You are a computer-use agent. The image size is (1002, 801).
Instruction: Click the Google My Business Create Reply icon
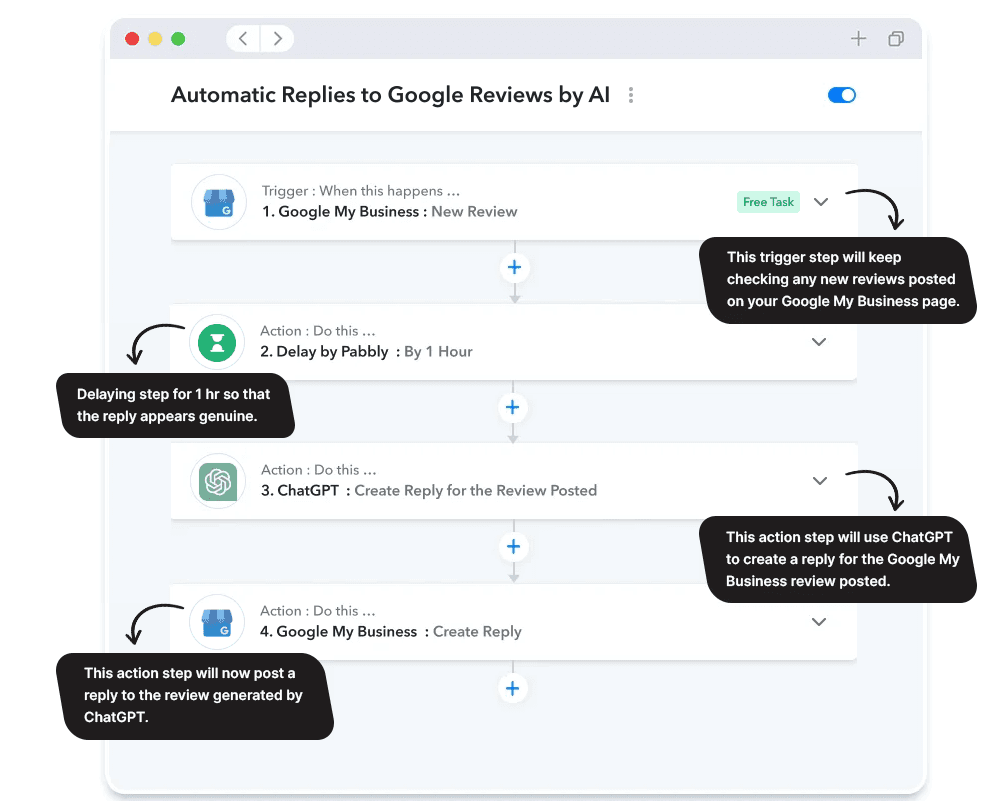[217, 622]
